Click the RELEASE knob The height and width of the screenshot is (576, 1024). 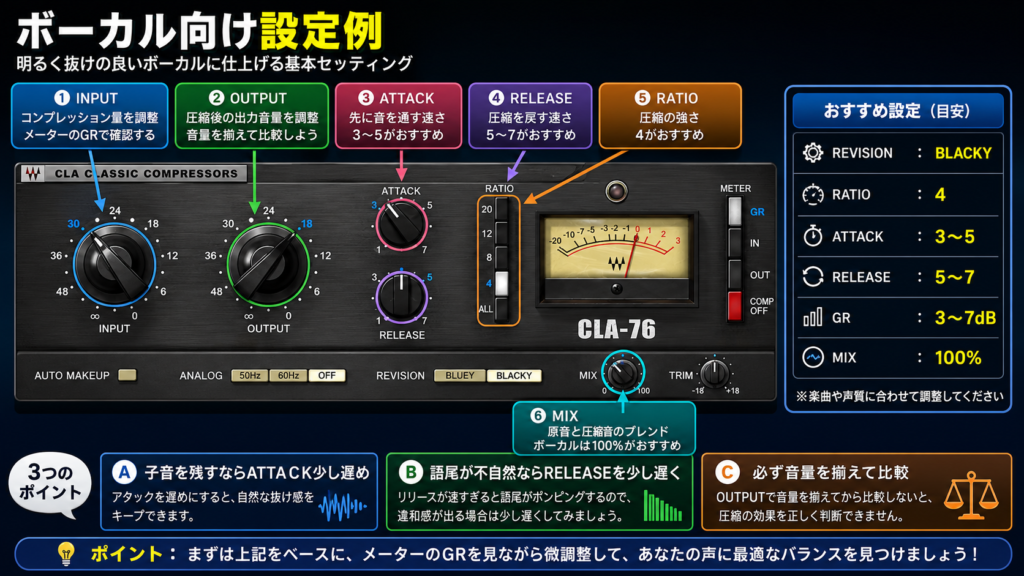point(401,297)
